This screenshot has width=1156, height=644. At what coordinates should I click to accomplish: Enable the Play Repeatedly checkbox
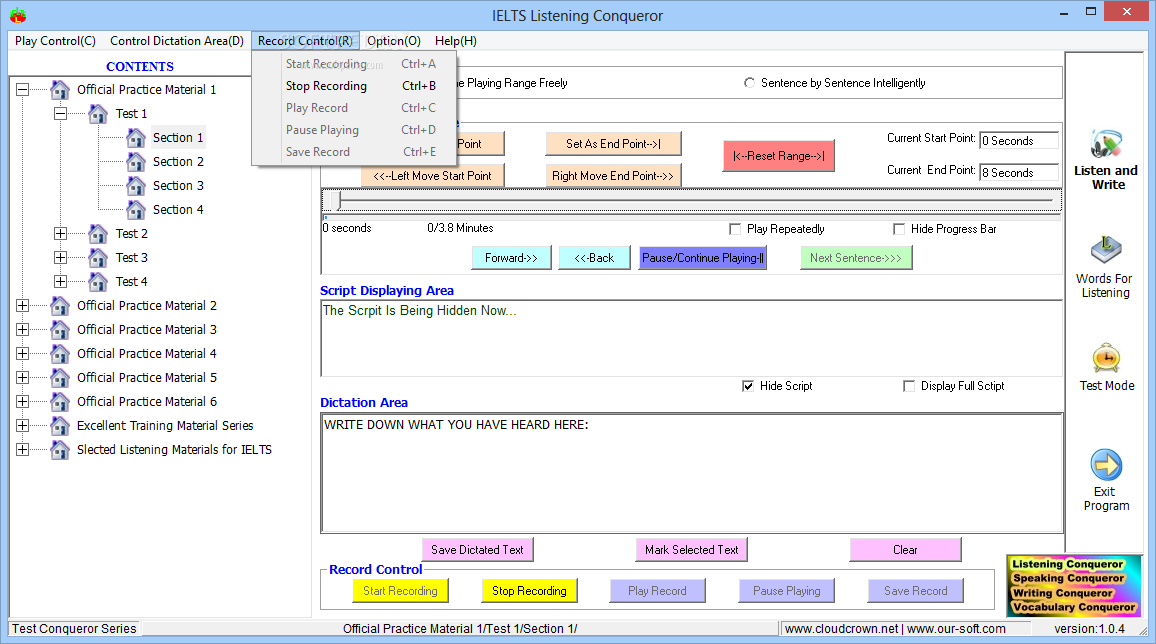735,229
